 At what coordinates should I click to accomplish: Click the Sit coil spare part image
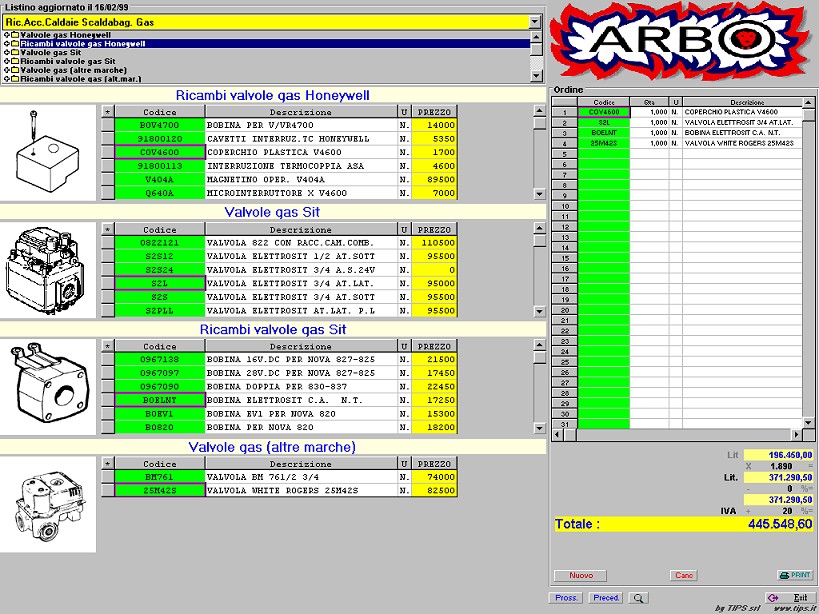tap(48, 387)
